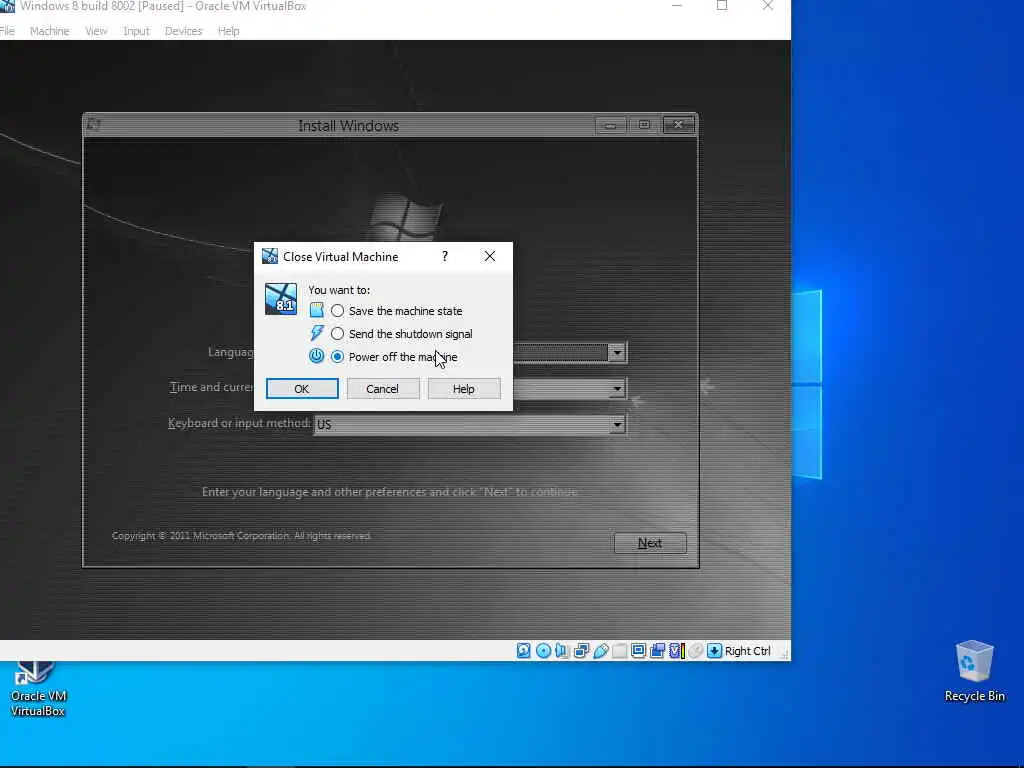
Task: Click the VirtualBox window resize grip
Action: tap(784, 654)
